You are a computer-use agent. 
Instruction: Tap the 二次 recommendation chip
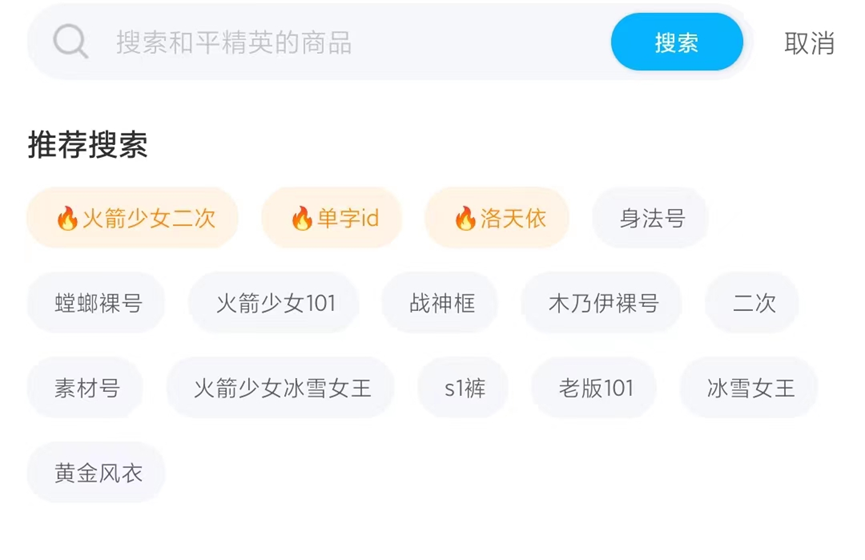753,303
